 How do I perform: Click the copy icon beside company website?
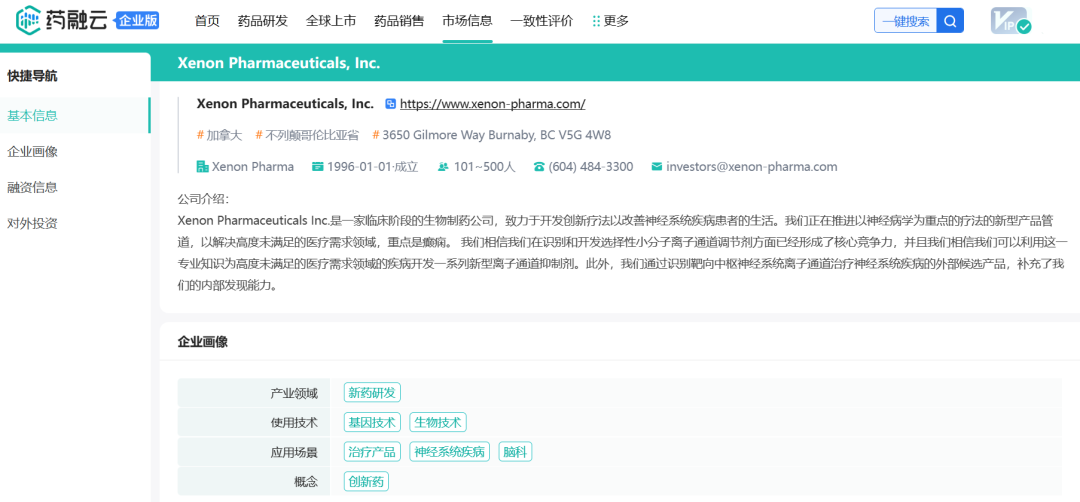point(391,104)
